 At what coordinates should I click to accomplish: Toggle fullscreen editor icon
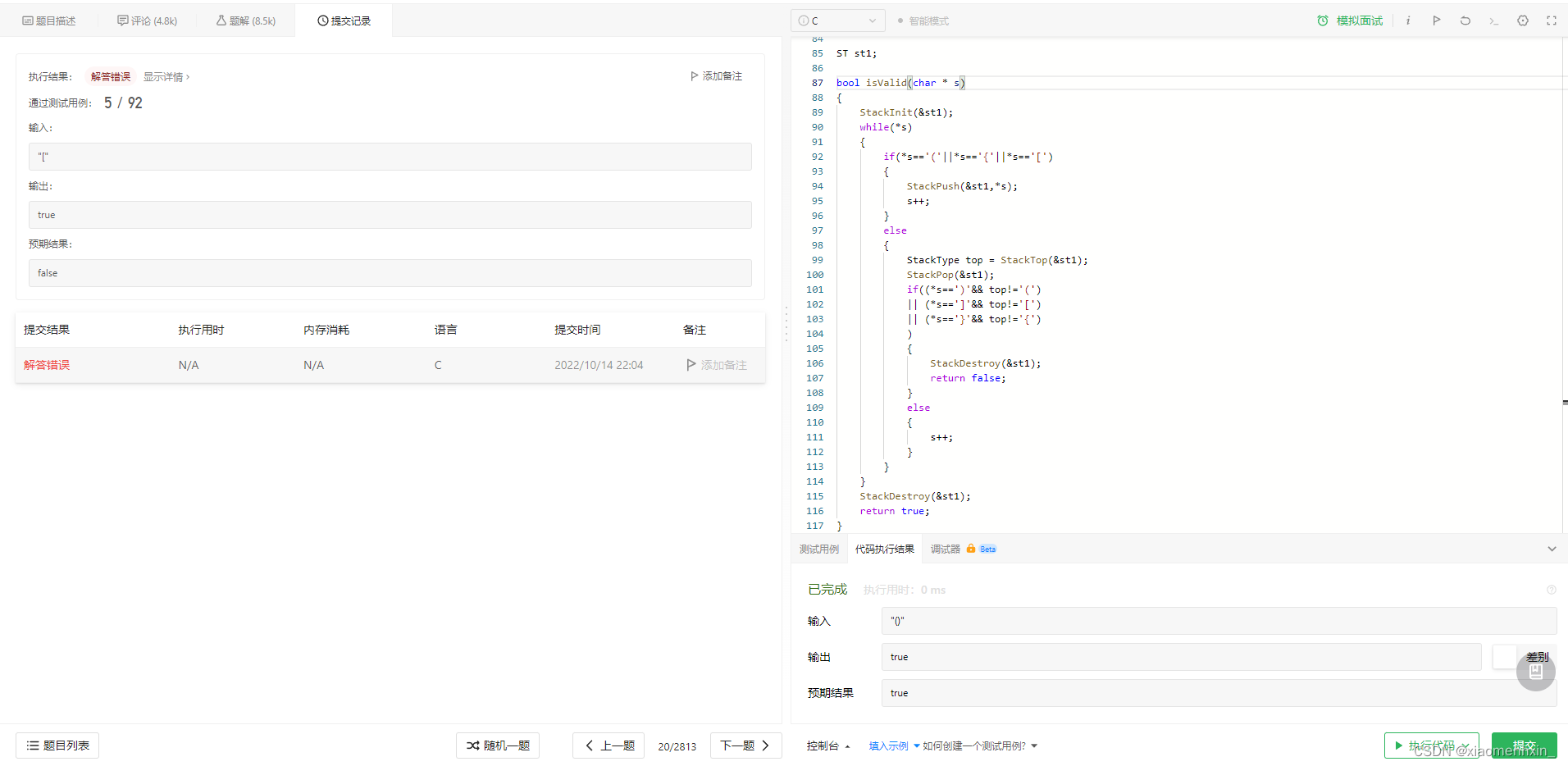[1552, 21]
